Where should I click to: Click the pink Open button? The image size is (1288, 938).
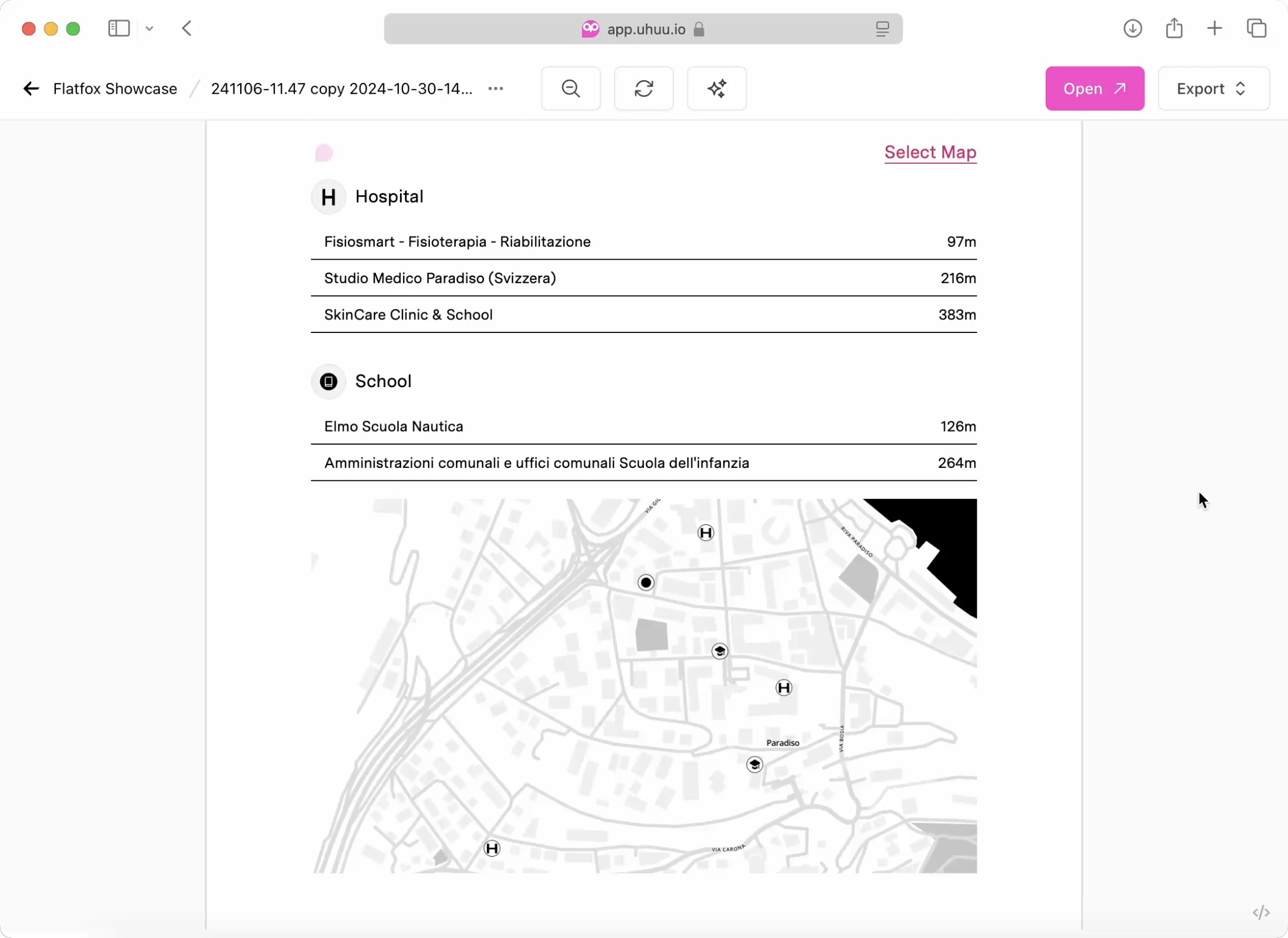pyautogui.click(x=1094, y=88)
